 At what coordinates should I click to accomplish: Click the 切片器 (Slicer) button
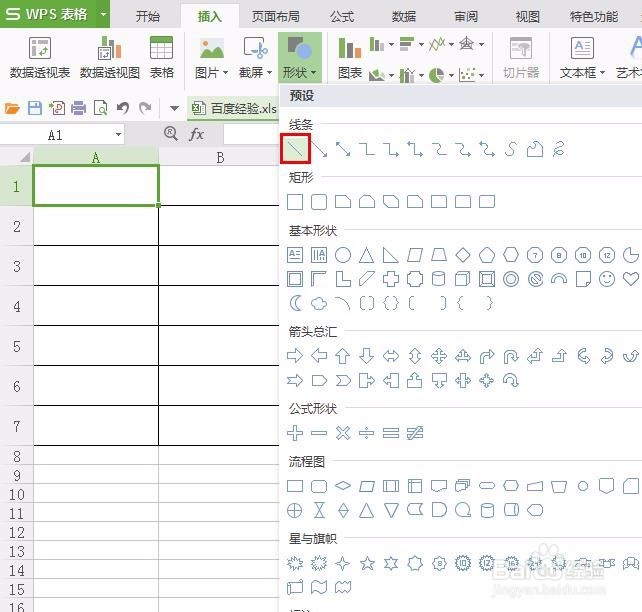click(x=521, y=58)
